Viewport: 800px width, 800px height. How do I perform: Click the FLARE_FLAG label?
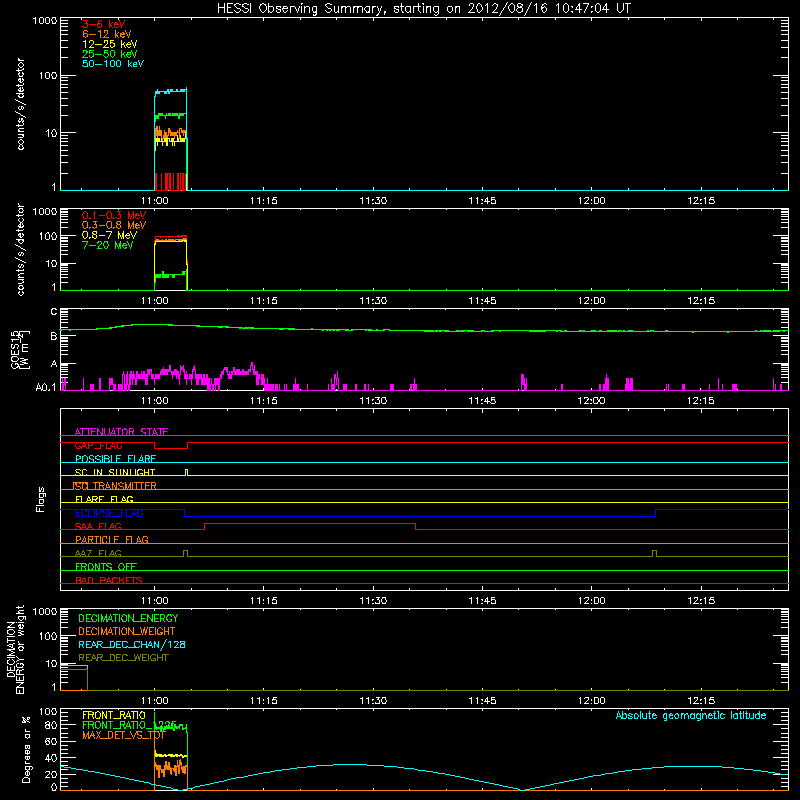[104, 499]
